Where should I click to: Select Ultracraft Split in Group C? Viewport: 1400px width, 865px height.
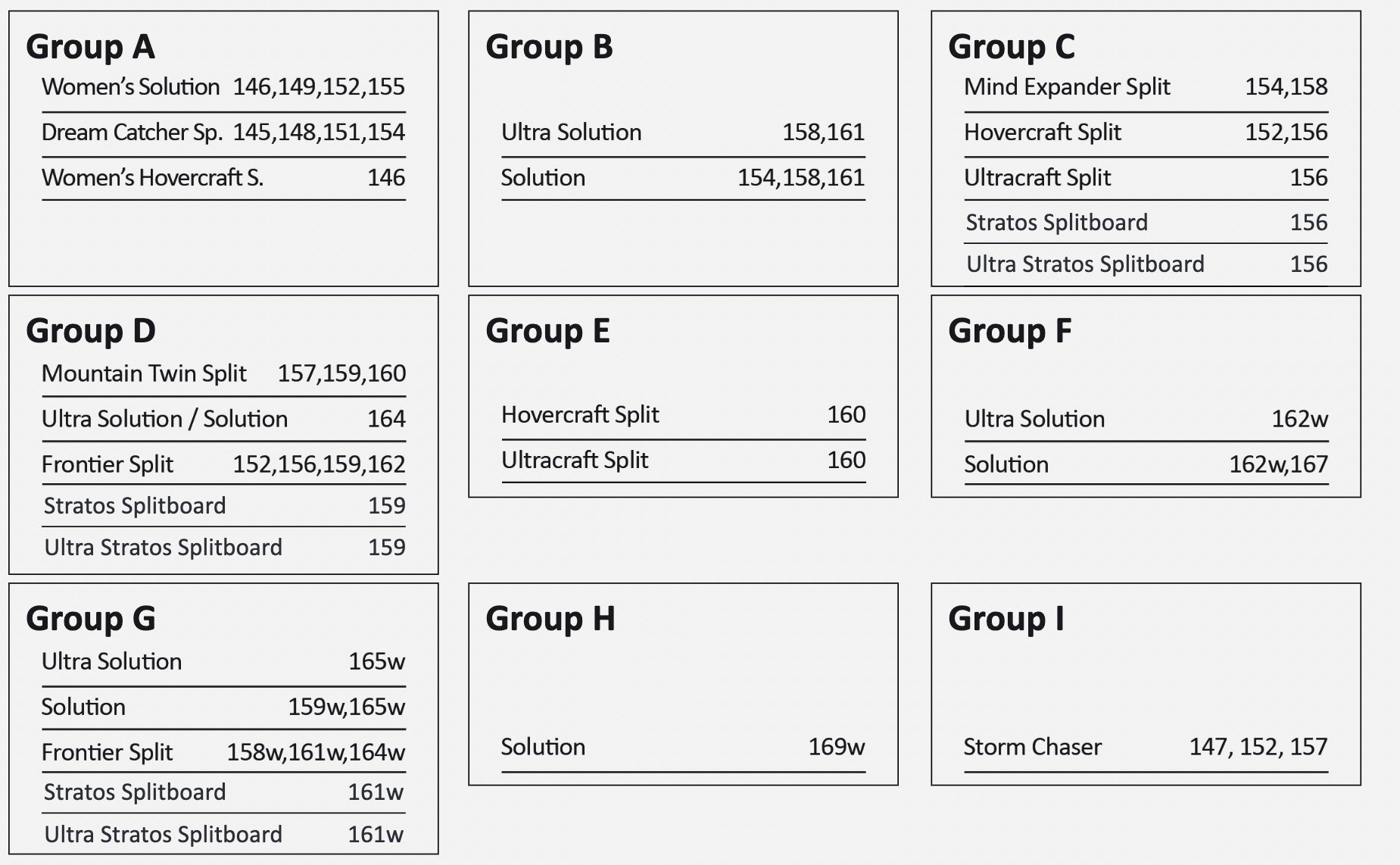[1037, 178]
